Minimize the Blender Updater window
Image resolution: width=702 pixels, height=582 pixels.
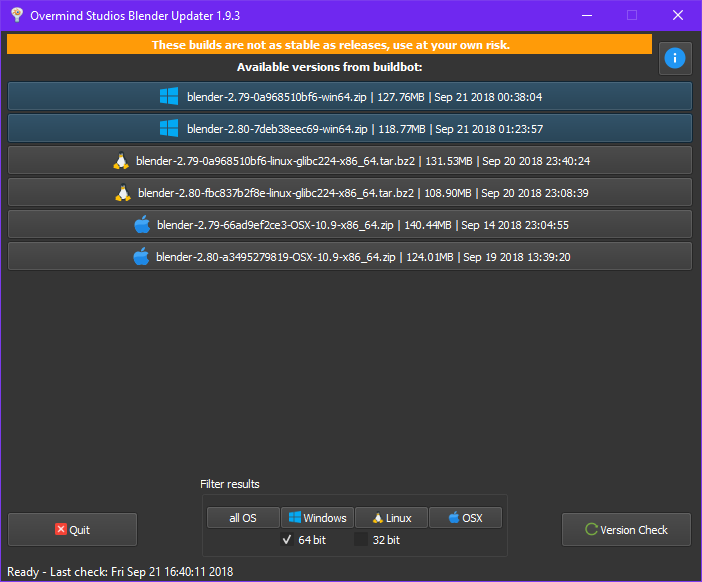[x=587, y=16]
